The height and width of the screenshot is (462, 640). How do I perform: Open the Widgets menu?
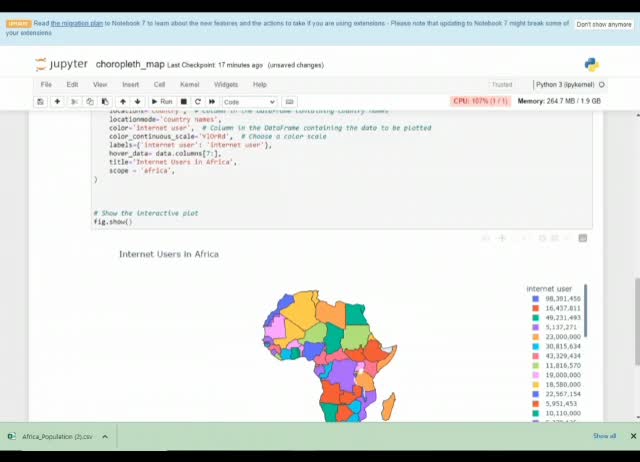226,84
